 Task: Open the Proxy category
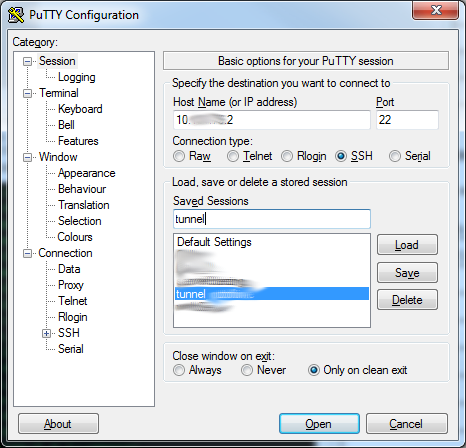point(70,285)
